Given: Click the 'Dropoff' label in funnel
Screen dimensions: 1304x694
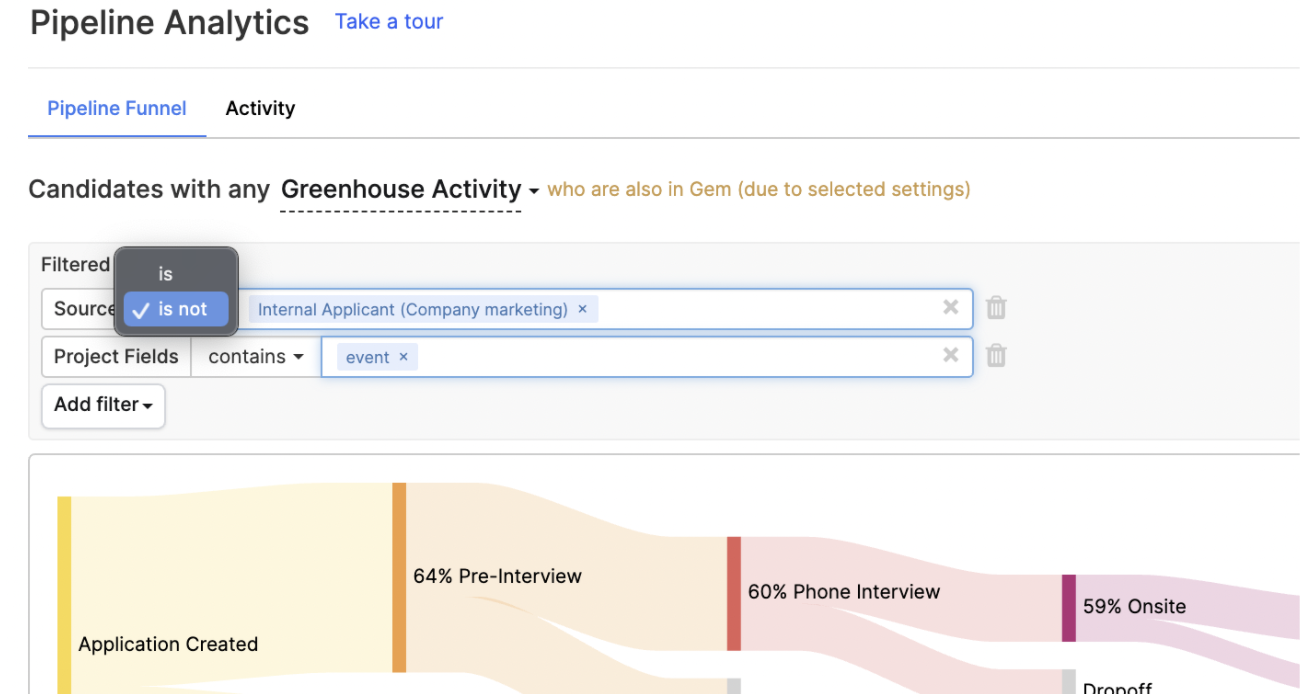Looking at the screenshot, I should point(1117,687).
